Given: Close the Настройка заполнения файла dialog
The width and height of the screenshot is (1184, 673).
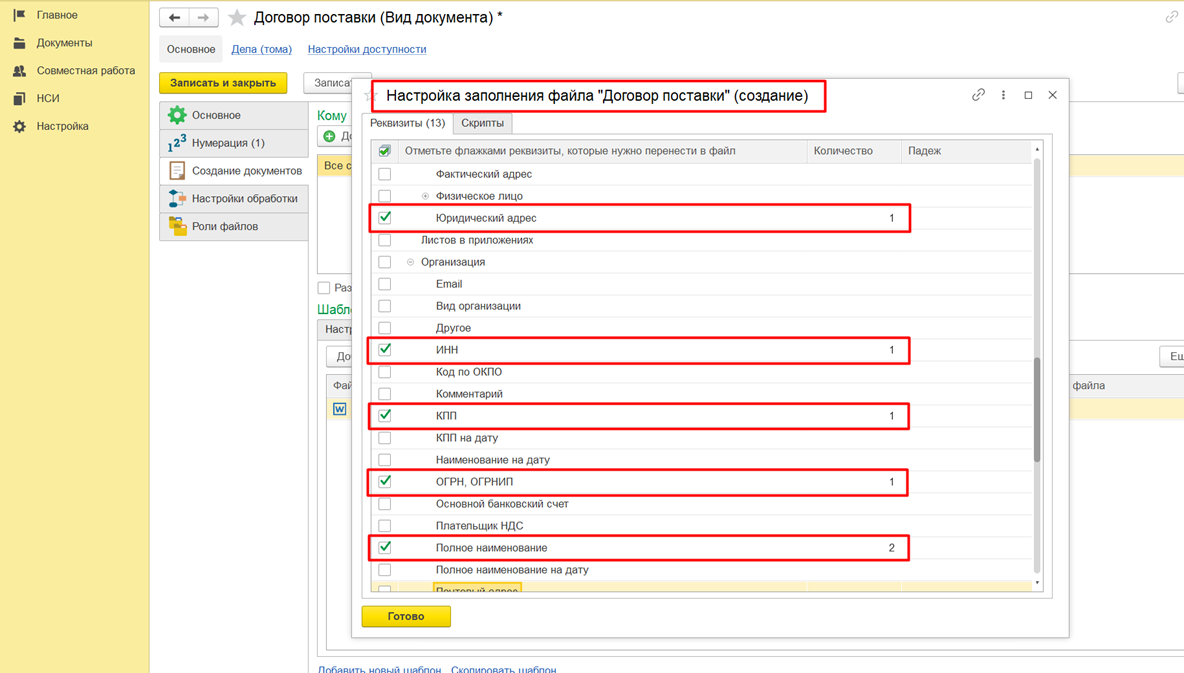Looking at the screenshot, I should [1053, 95].
